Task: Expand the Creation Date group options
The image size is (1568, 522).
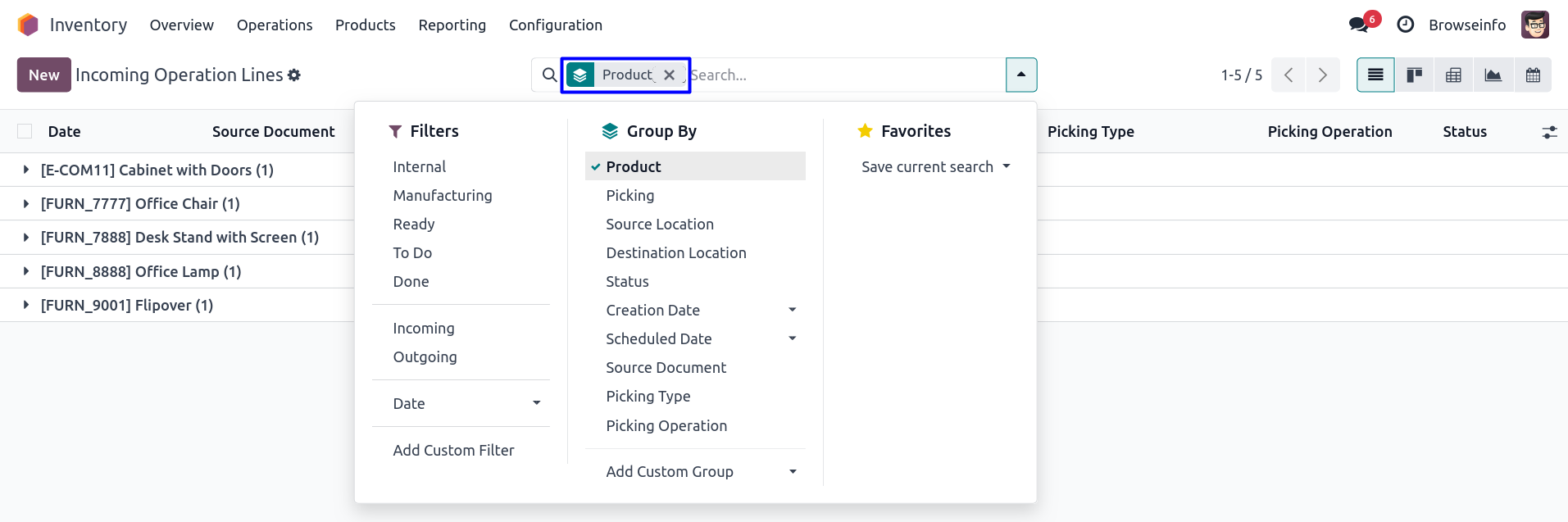Action: [x=792, y=310]
